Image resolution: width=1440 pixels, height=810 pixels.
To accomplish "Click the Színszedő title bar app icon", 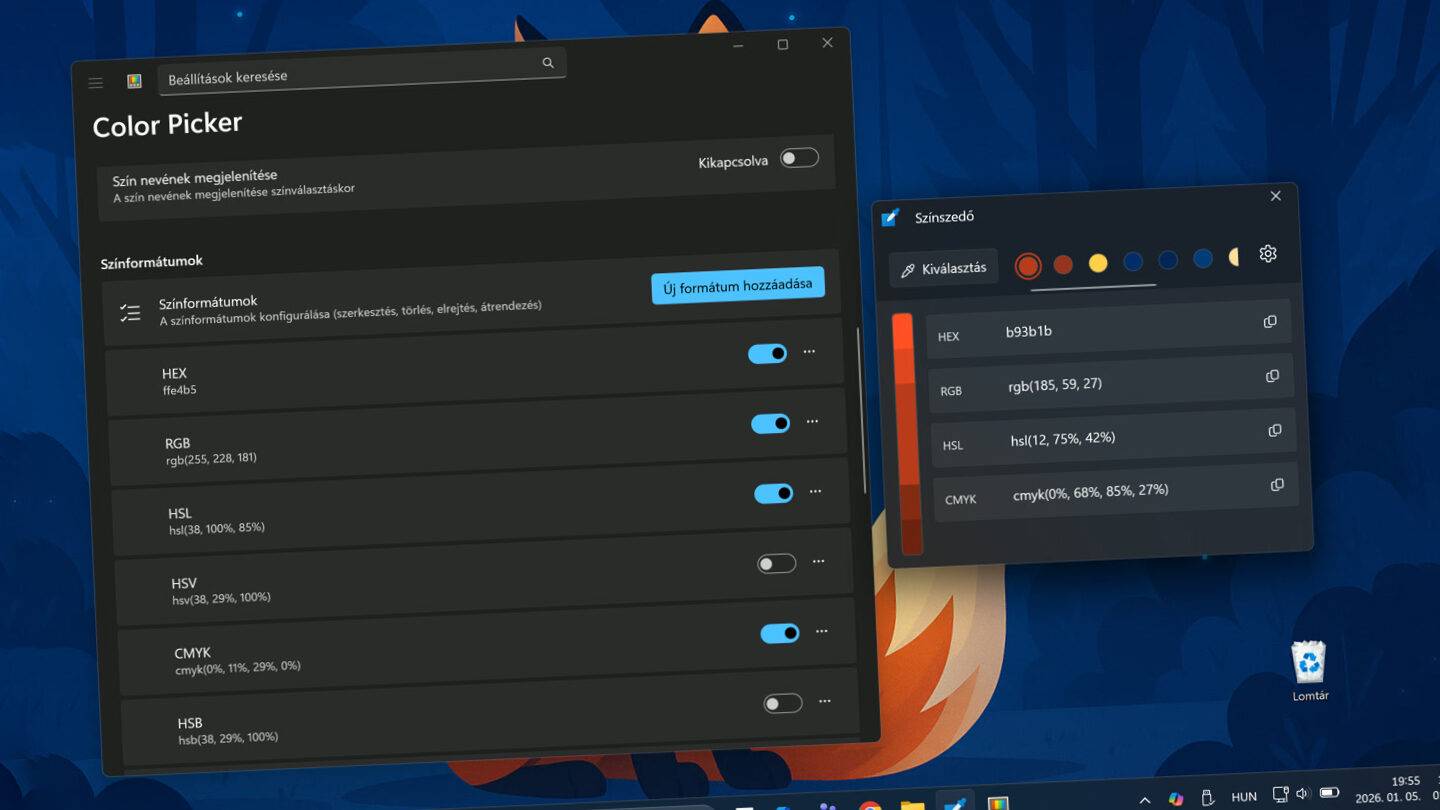I will 890,217.
